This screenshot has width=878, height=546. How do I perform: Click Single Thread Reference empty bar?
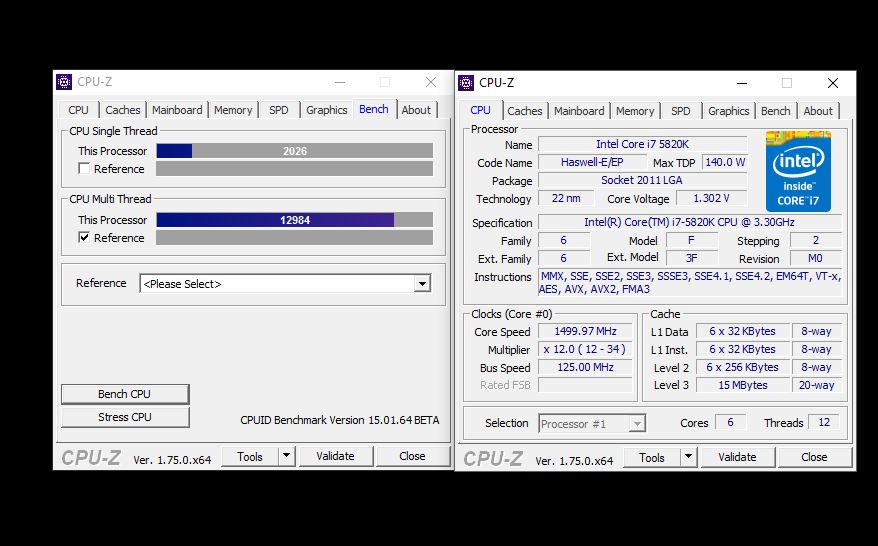pyautogui.click(x=295, y=169)
